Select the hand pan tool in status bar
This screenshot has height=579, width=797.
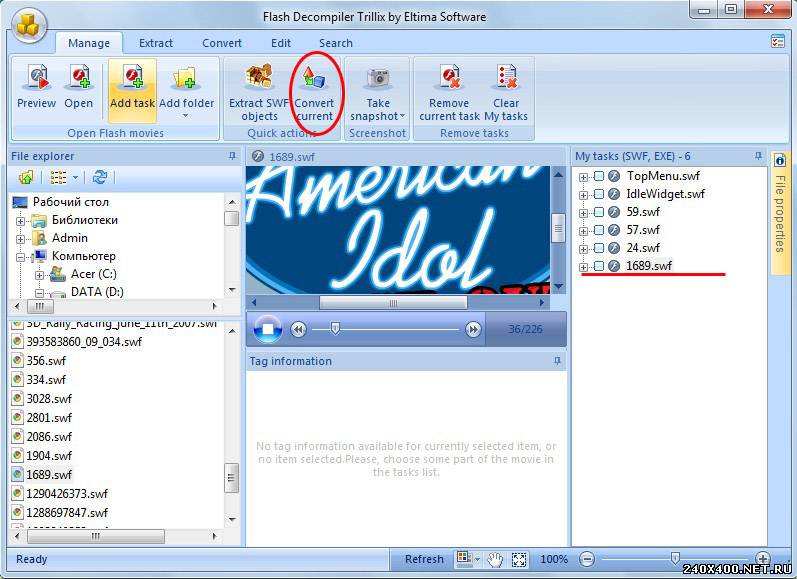click(495, 560)
